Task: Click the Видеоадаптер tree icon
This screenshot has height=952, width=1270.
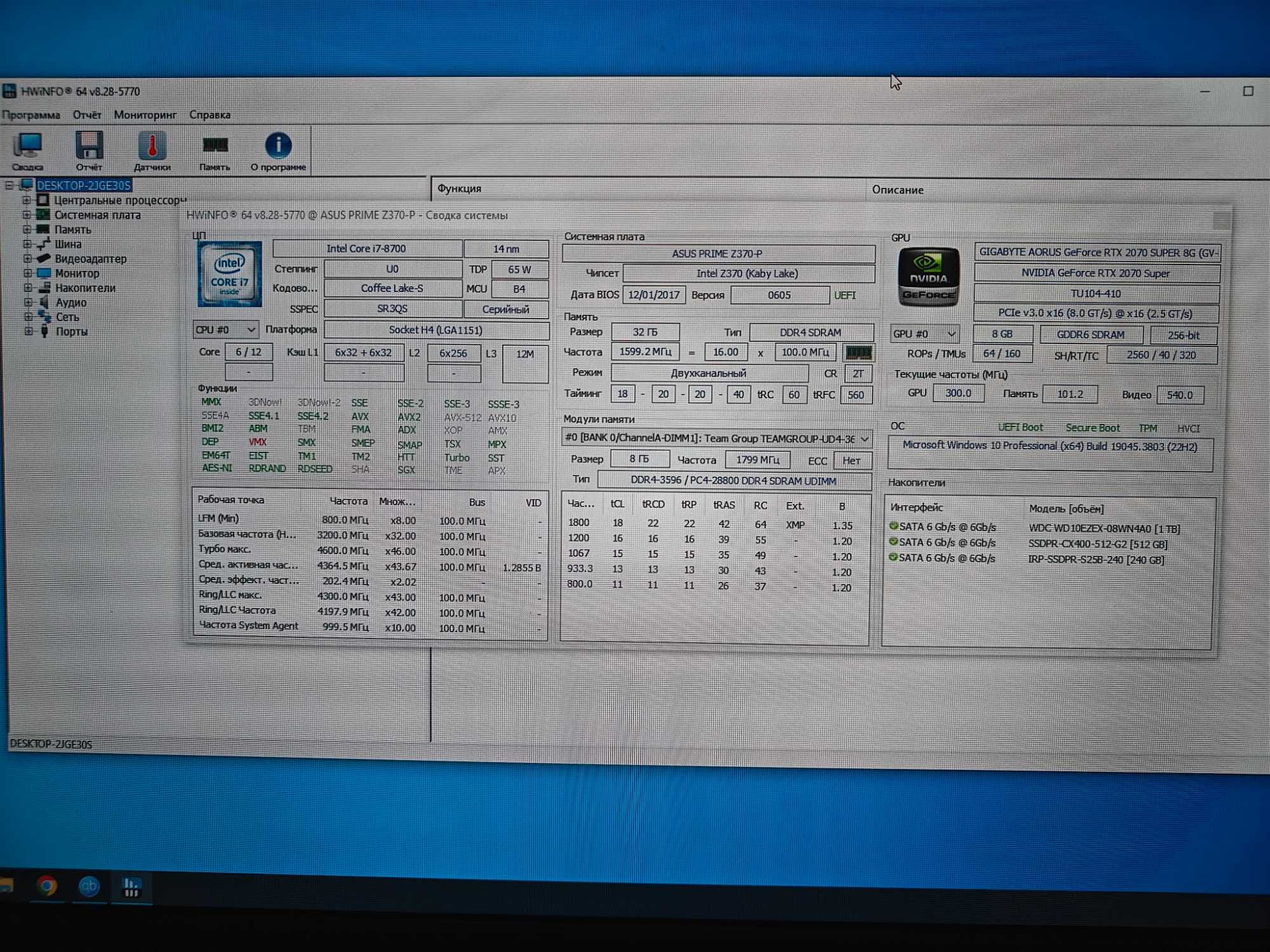Action: (x=43, y=258)
